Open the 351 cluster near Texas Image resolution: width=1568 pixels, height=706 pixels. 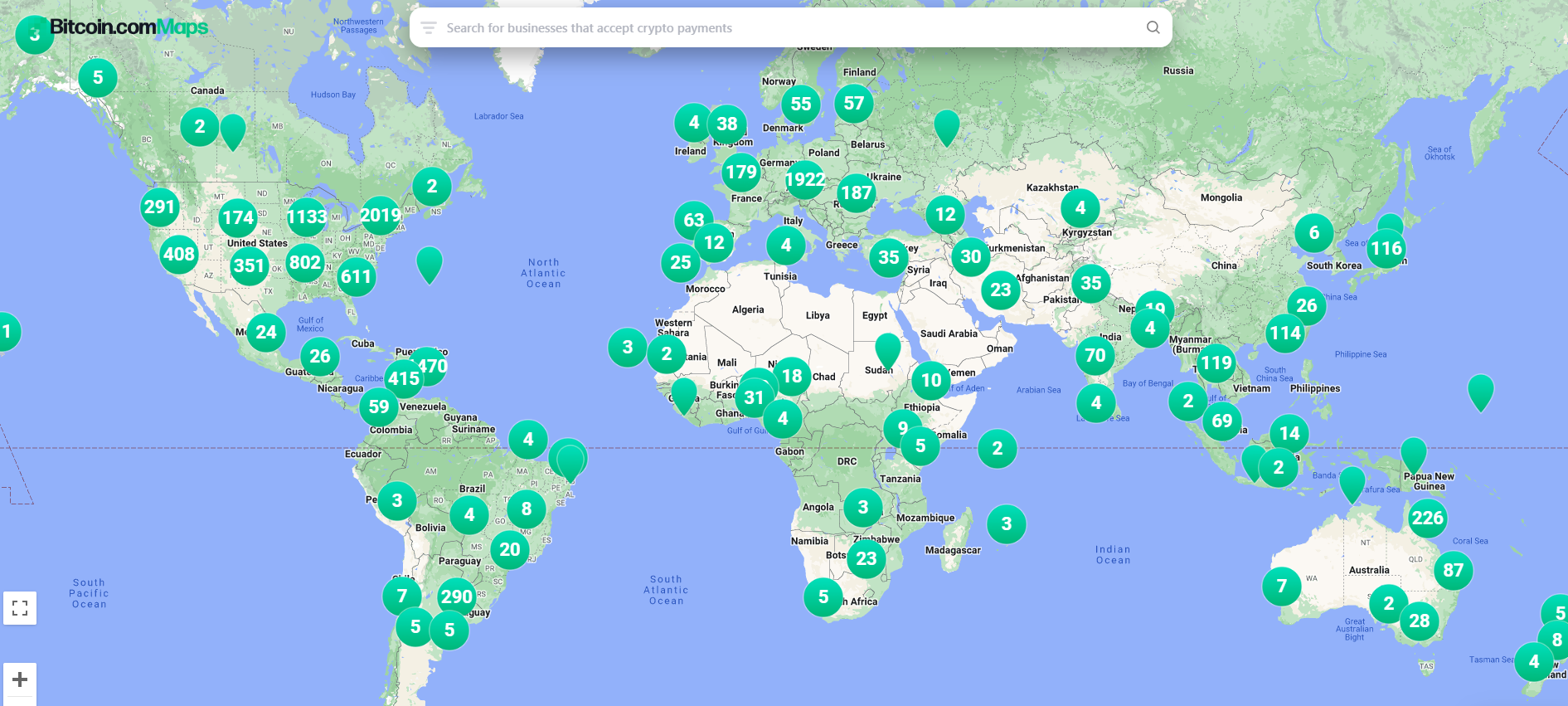coord(249,266)
